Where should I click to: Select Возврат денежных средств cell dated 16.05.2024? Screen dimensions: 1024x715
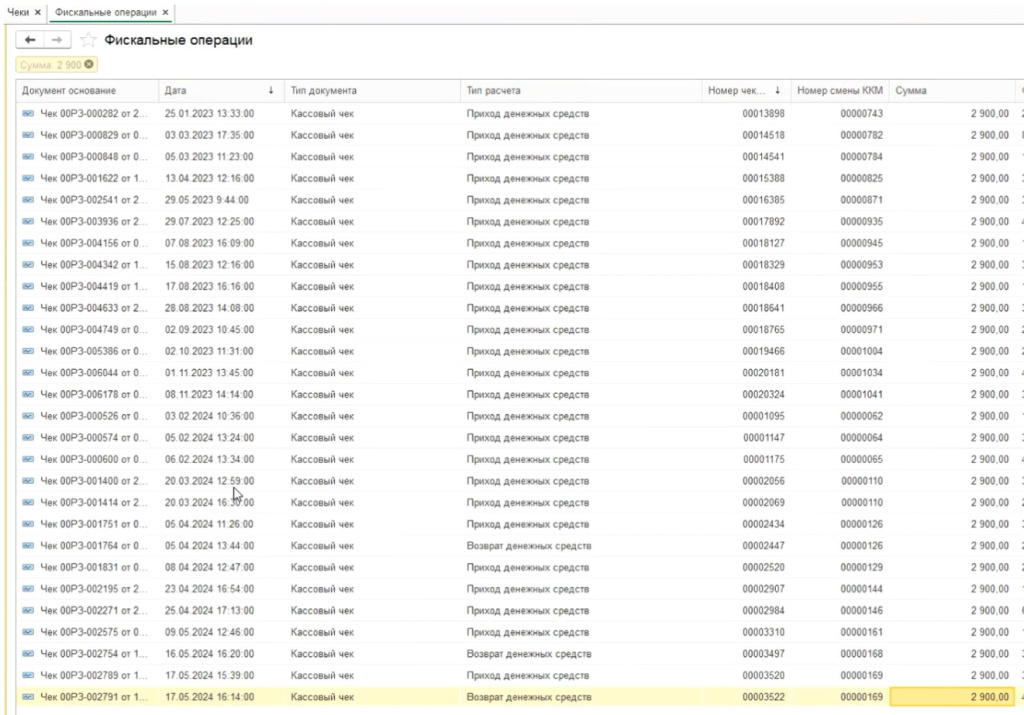point(529,654)
